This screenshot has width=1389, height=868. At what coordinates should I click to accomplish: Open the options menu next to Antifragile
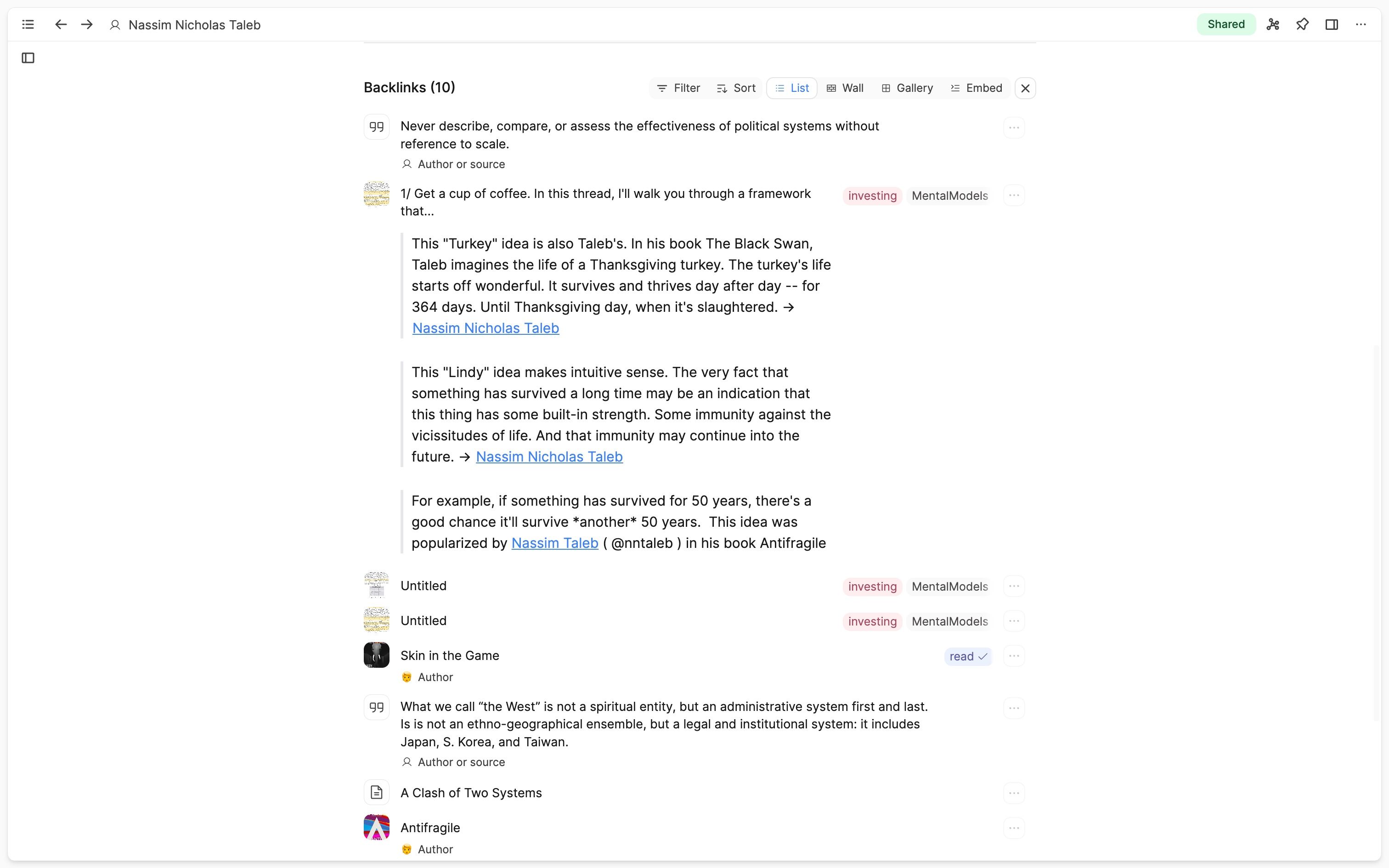(1013, 827)
